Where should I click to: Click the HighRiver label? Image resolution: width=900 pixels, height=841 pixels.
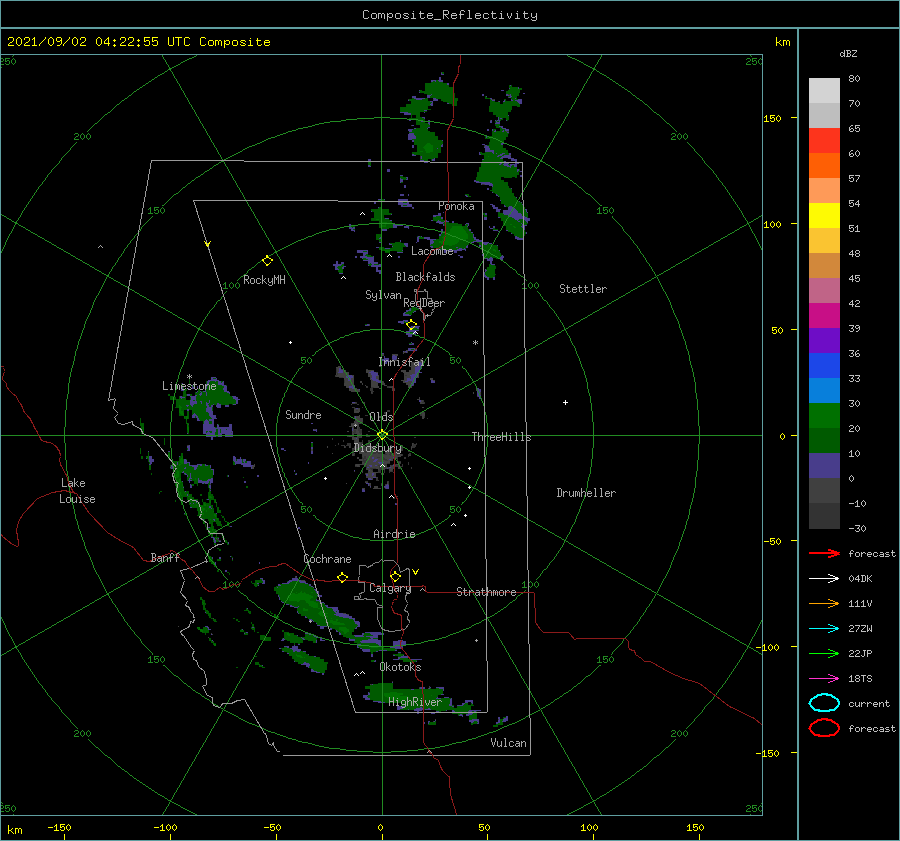415,702
